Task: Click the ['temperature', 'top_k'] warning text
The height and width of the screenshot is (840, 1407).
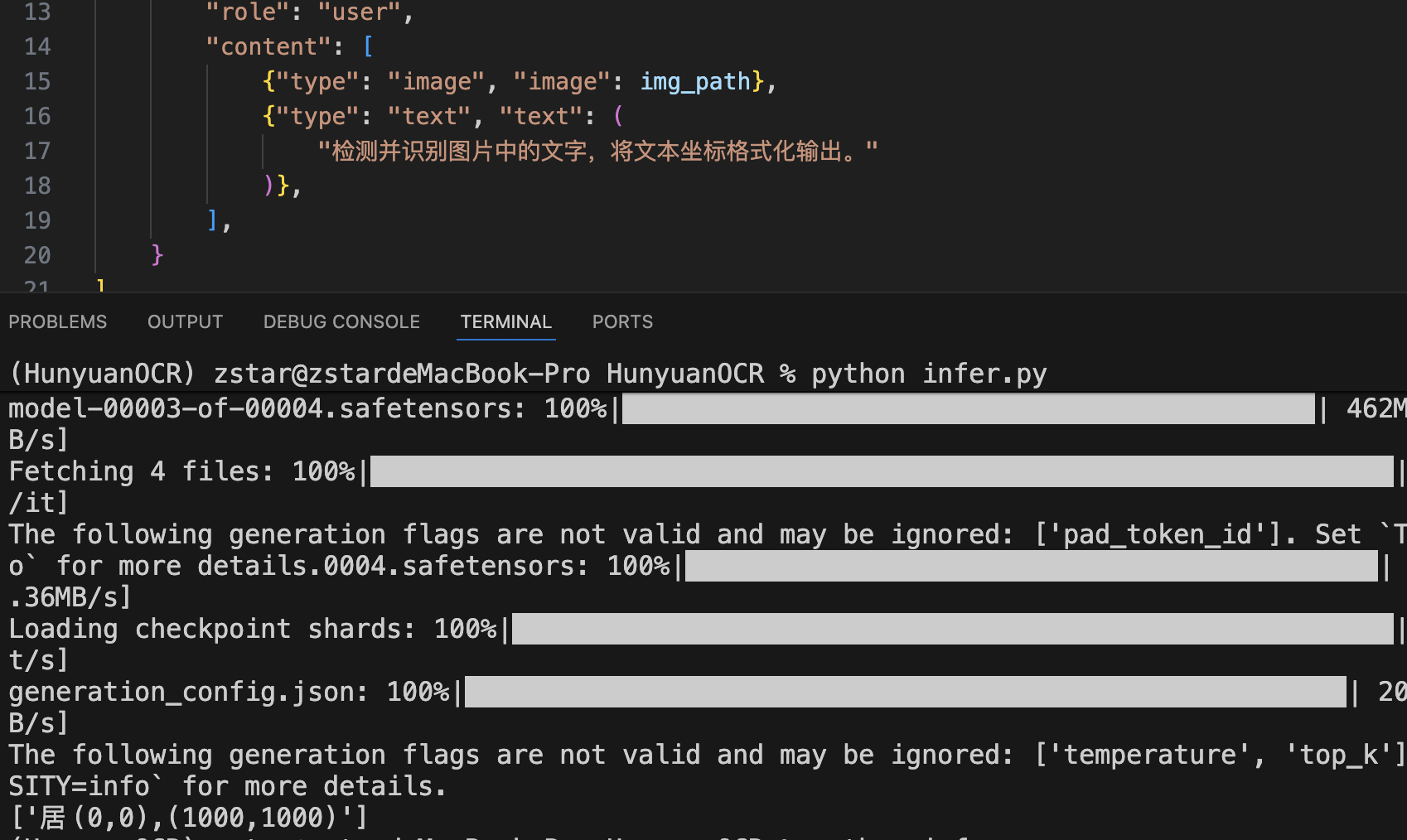Action: point(1221,755)
